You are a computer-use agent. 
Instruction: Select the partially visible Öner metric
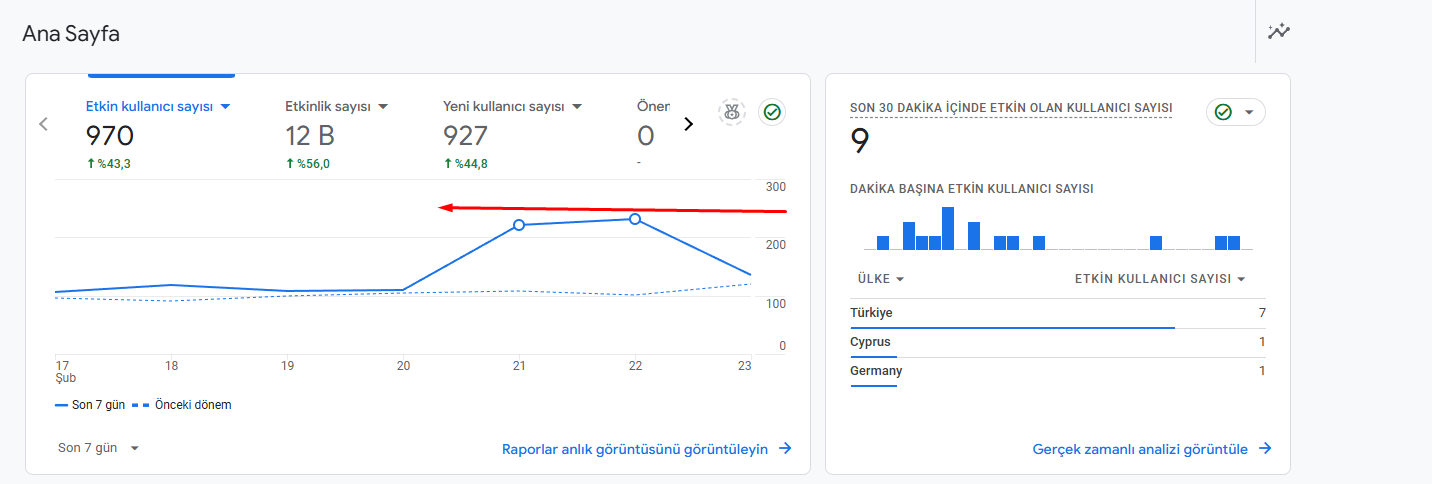coord(653,106)
